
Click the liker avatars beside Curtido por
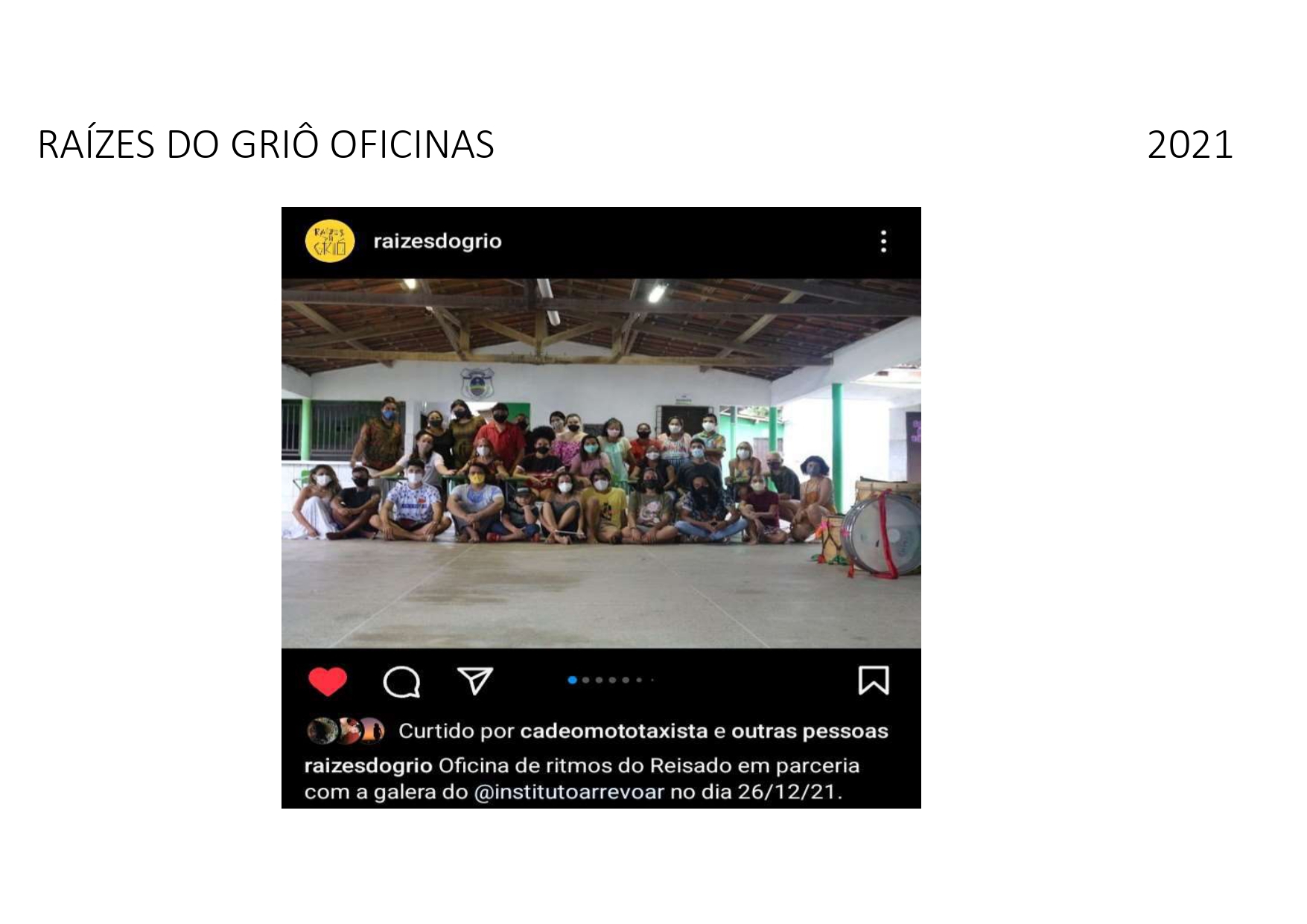pyautogui.click(x=346, y=731)
